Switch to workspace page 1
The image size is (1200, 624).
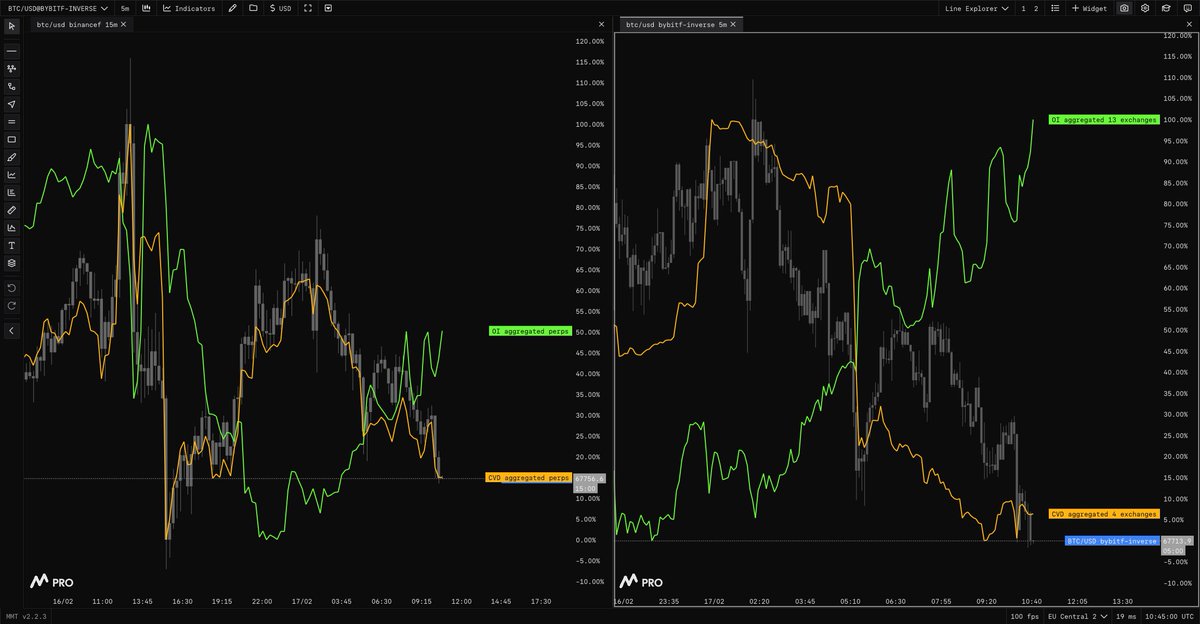click(x=1023, y=8)
